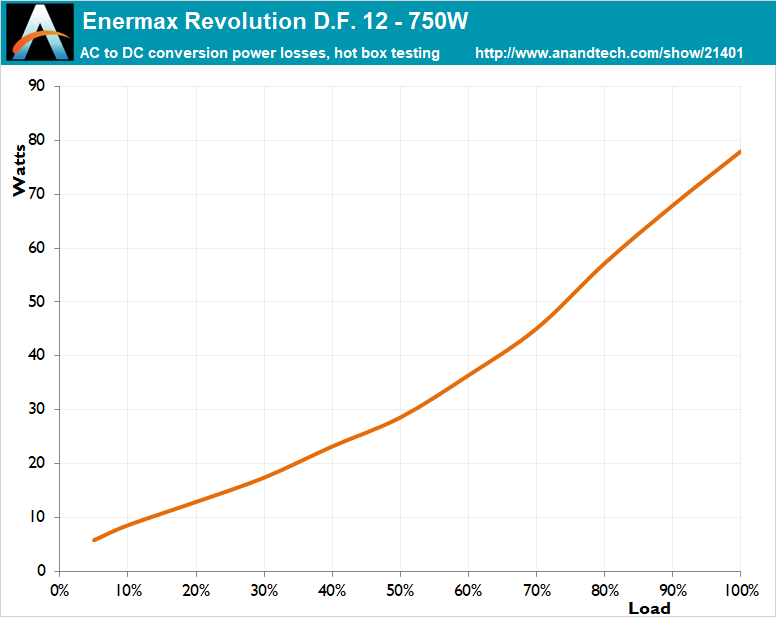
Task: Click the 60% x-axis label
Action: point(468,590)
